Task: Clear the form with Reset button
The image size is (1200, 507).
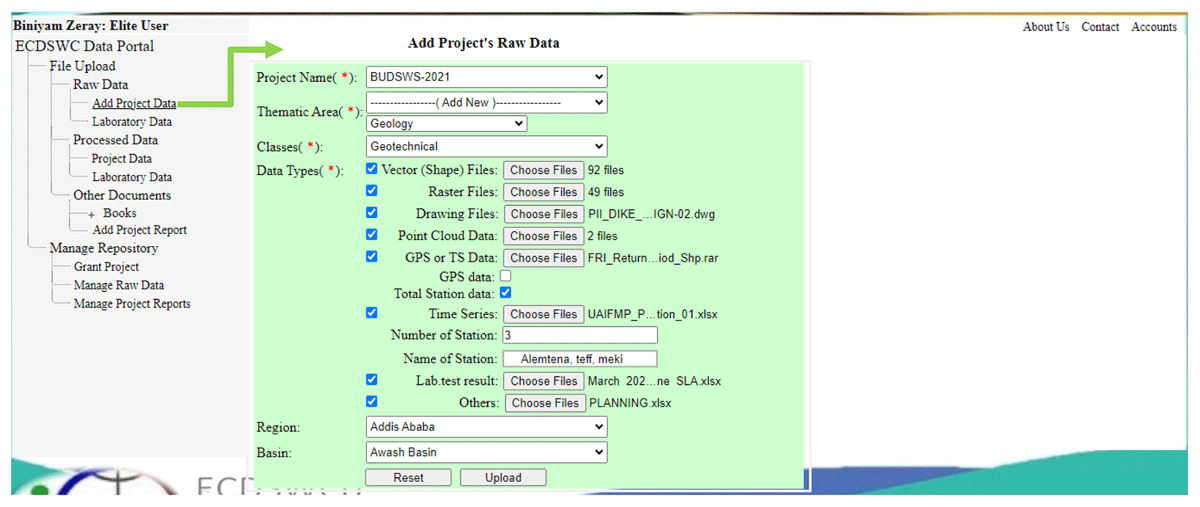Action: click(408, 478)
